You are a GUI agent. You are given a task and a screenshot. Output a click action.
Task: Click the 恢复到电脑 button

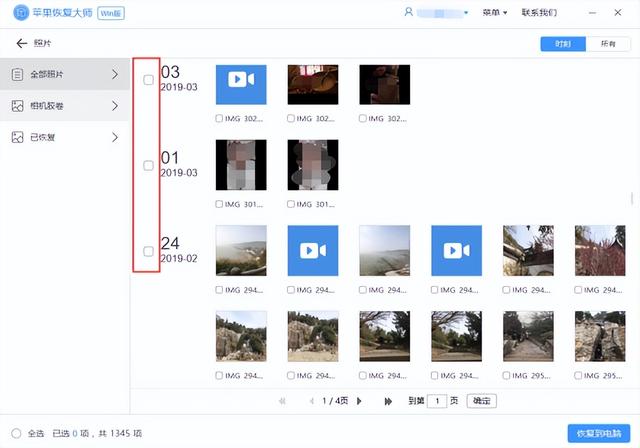(x=599, y=433)
